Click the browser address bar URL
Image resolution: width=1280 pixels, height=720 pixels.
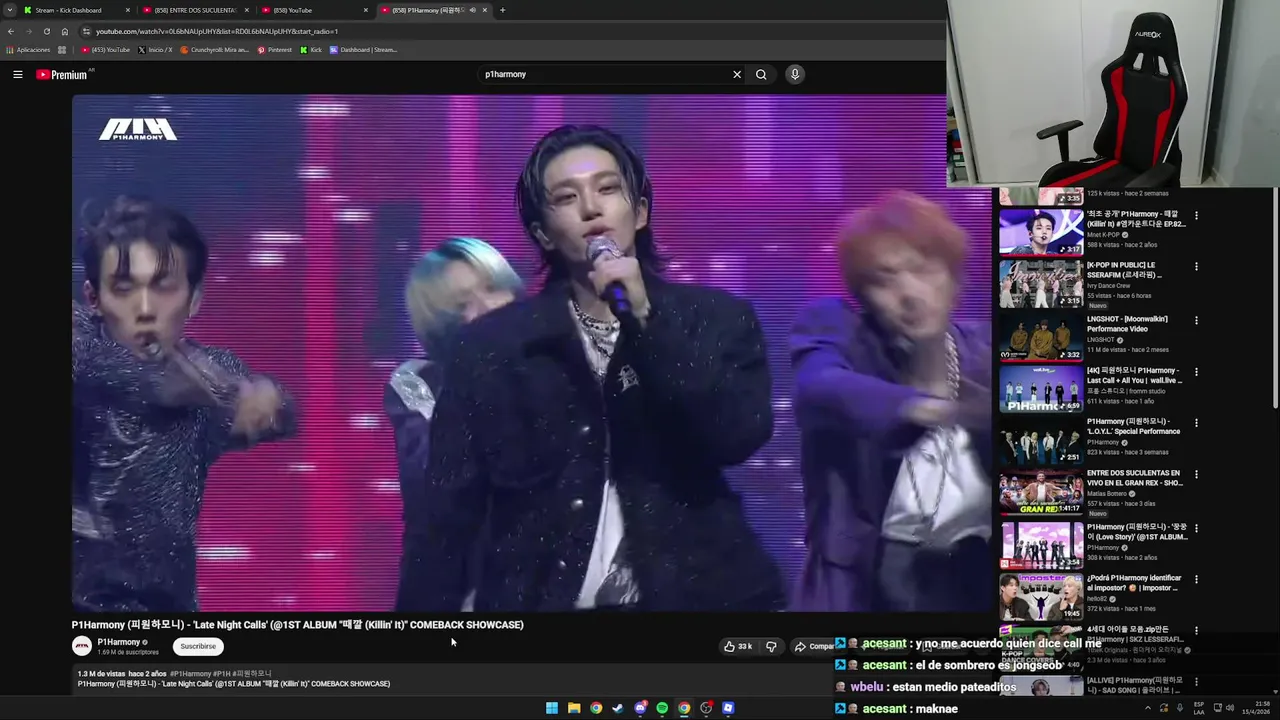[x=217, y=31]
